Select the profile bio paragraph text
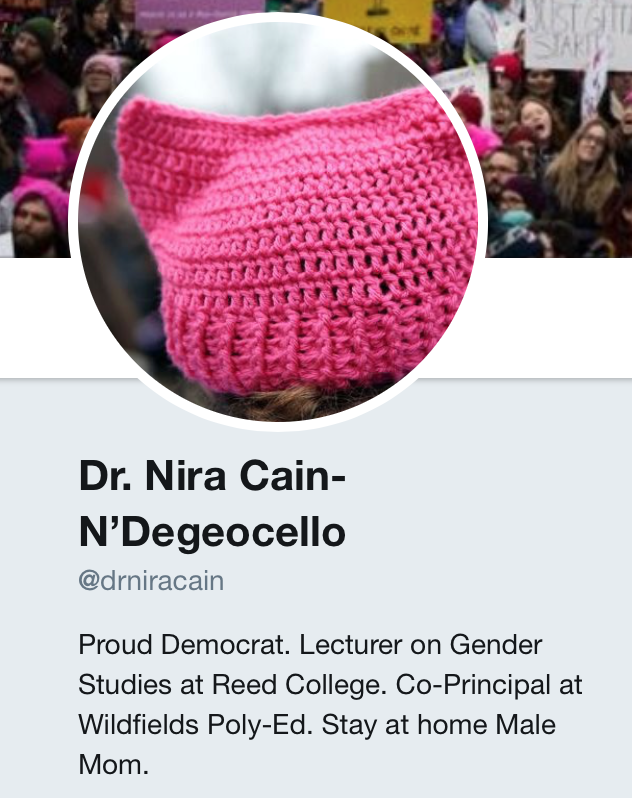Viewport: 632px width, 798px height. 330,704
